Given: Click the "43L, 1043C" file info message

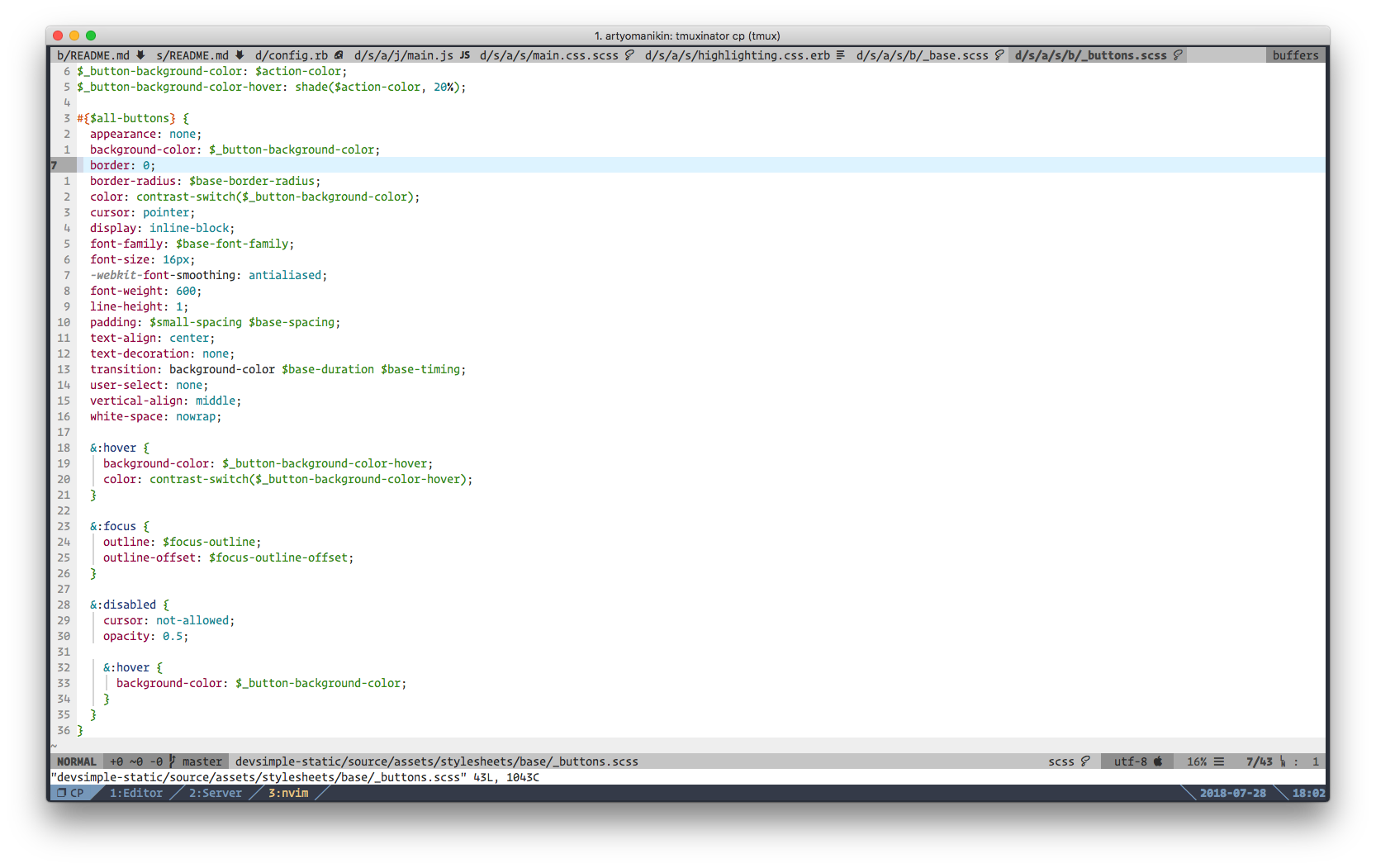Looking at the screenshot, I should tap(505, 777).
